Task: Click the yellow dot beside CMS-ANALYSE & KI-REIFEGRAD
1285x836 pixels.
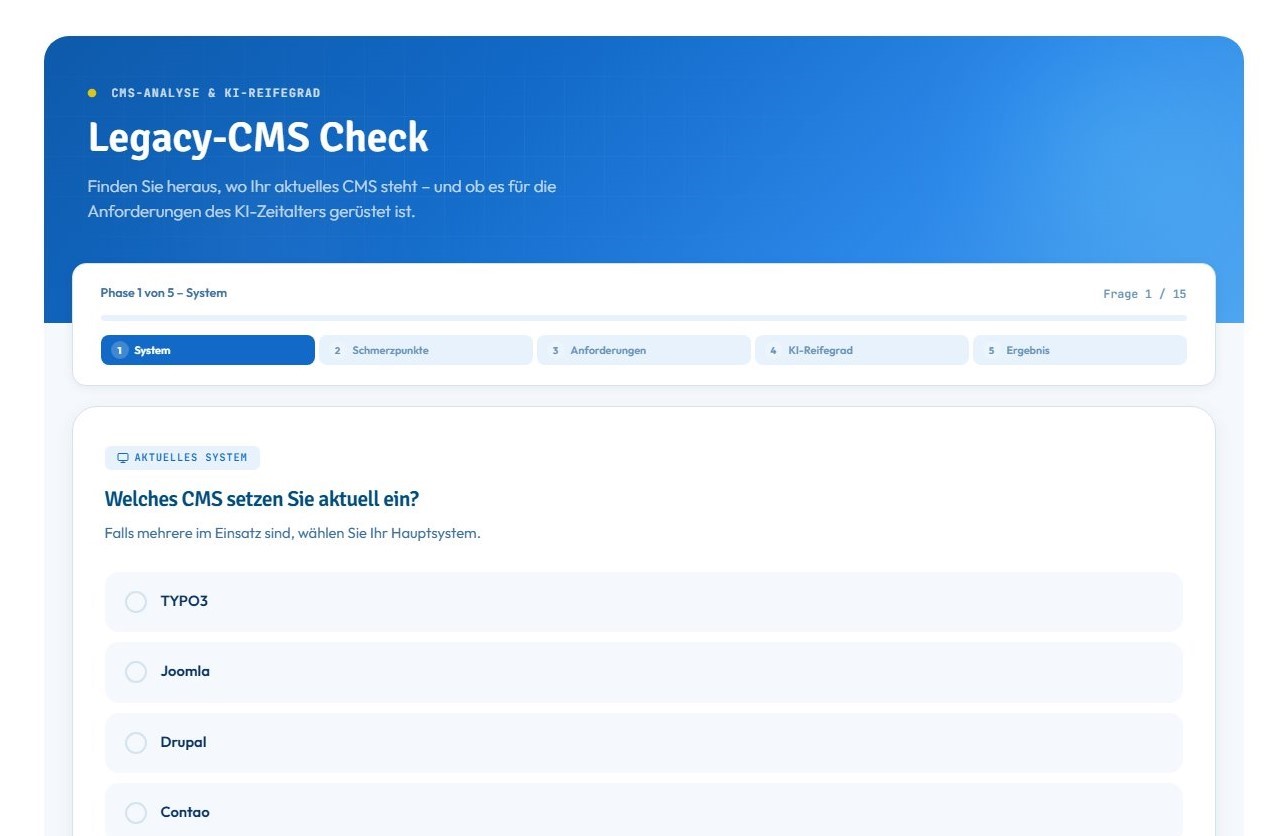Action: coord(93,93)
